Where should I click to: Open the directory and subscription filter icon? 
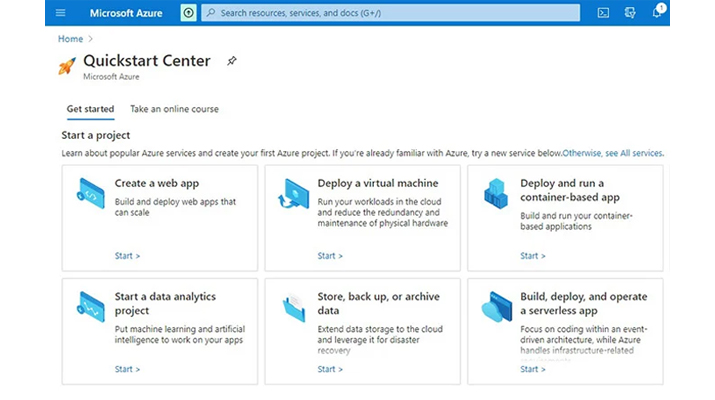[630, 13]
